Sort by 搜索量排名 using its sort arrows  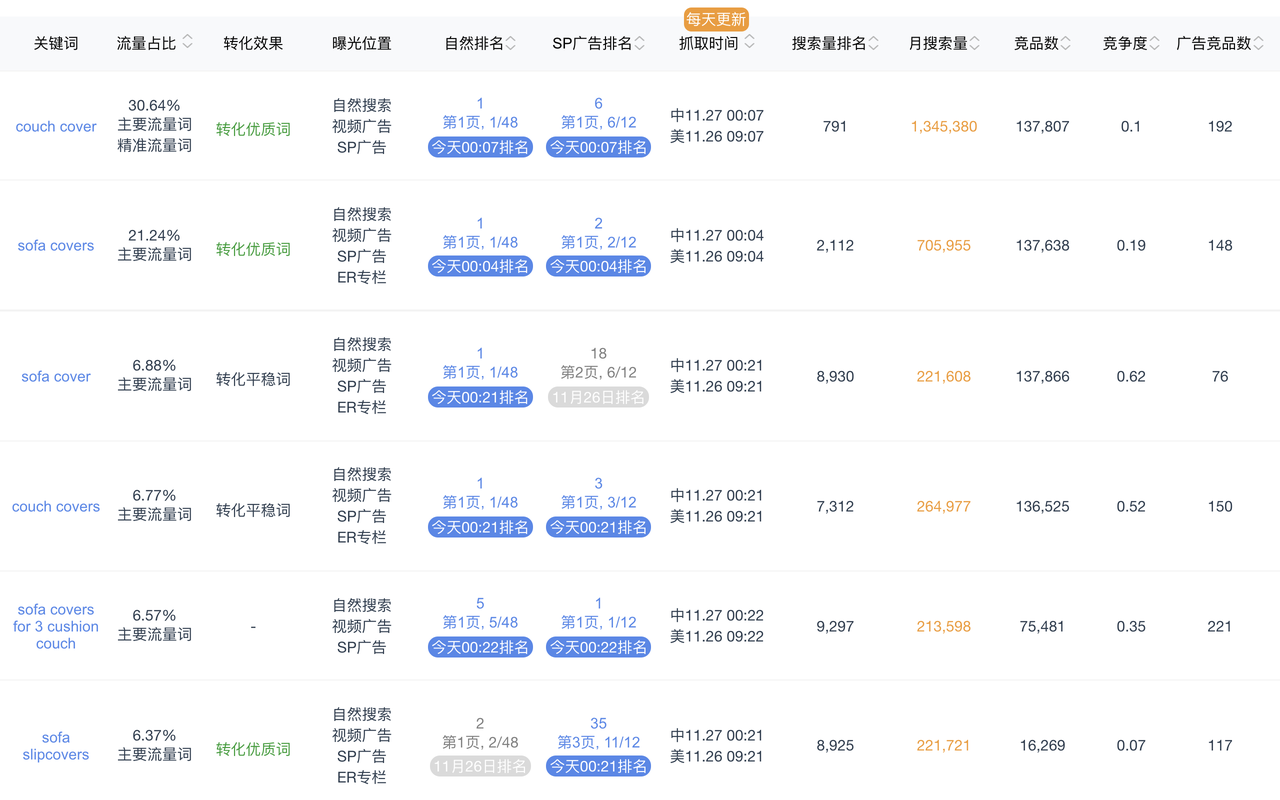pyautogui.click(x=871, y=44)
